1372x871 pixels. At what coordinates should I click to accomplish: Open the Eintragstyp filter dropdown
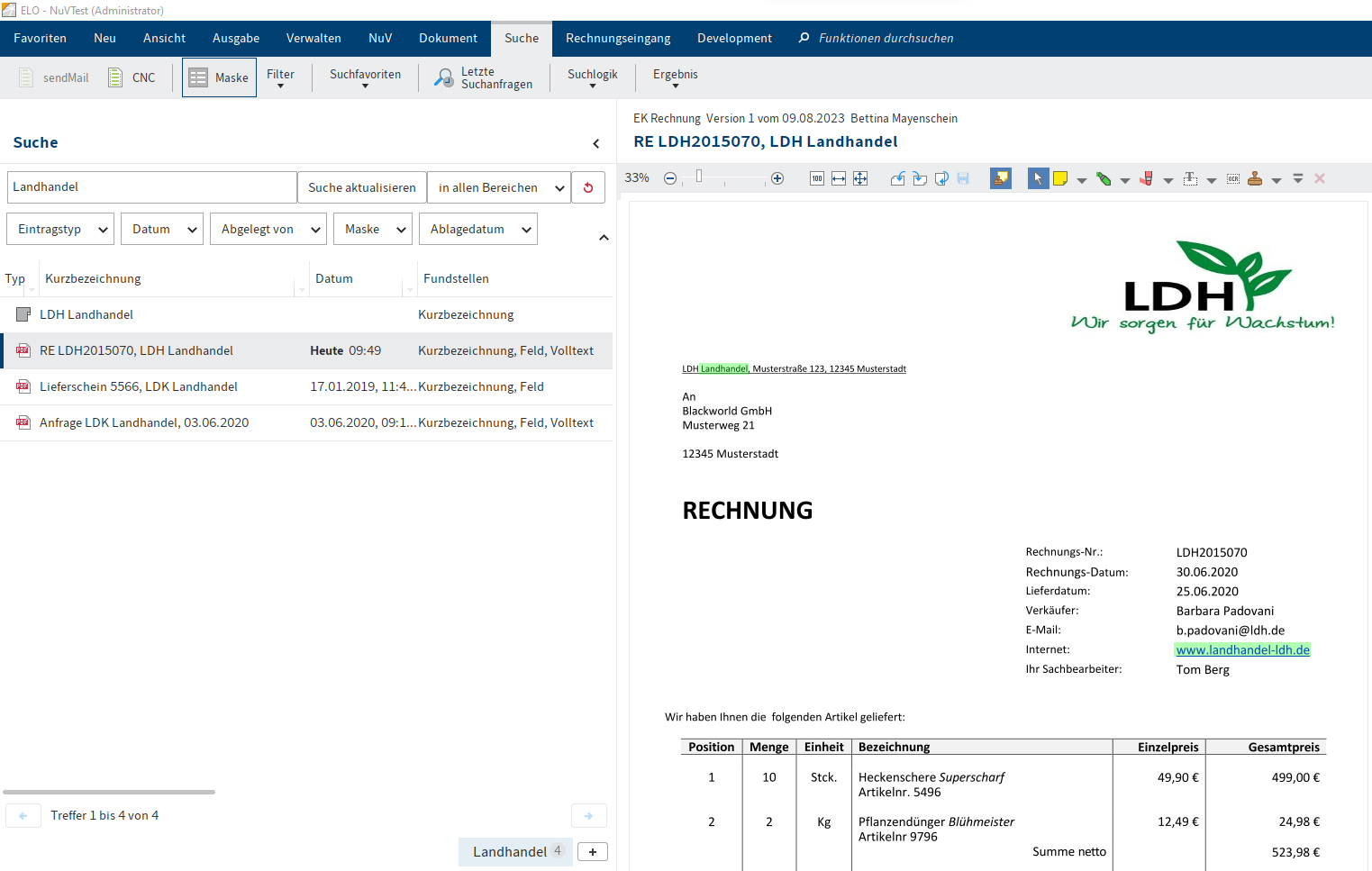[x=60, y=229]
